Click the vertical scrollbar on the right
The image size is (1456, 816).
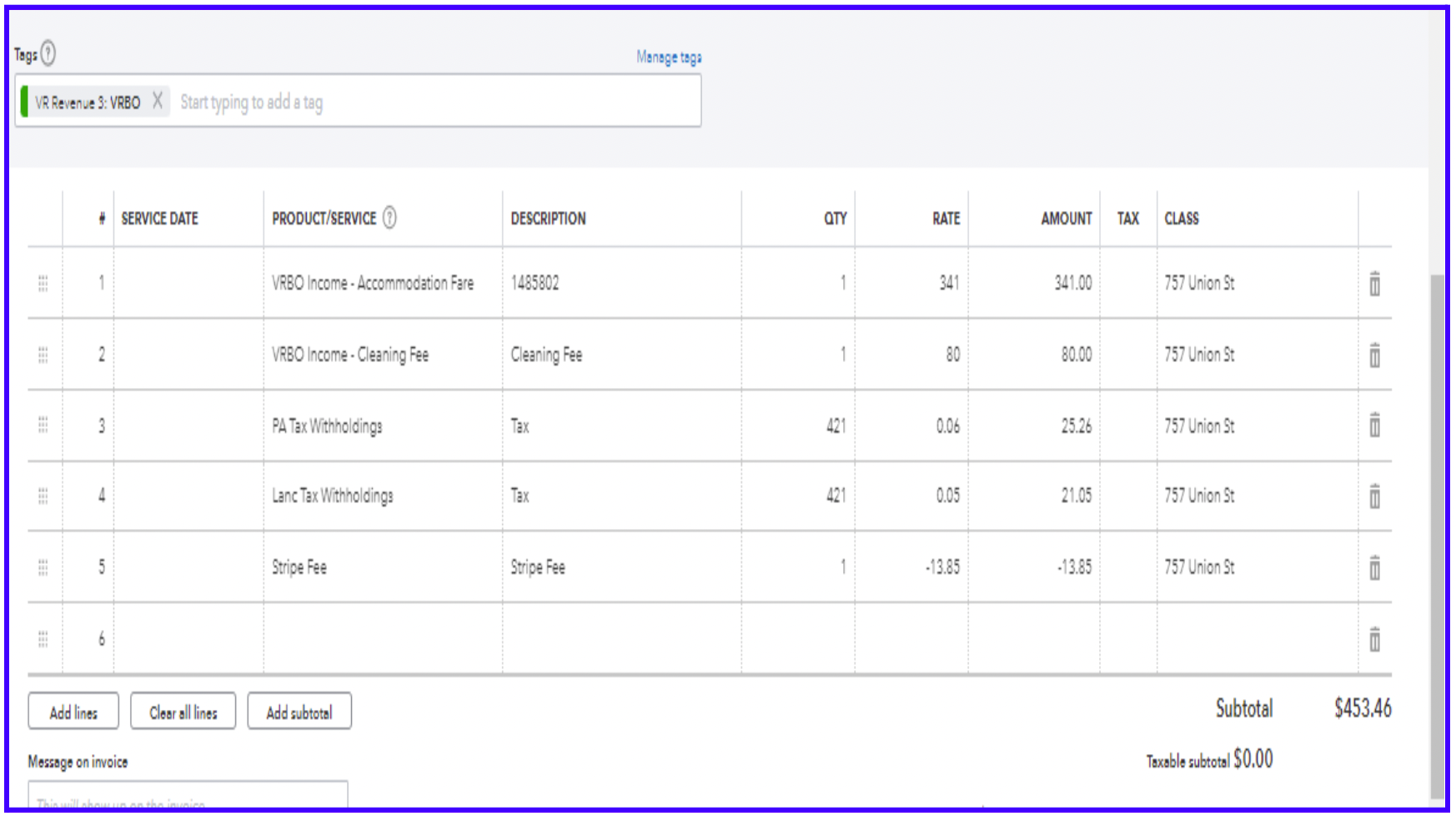click(x=1437, y=534)
